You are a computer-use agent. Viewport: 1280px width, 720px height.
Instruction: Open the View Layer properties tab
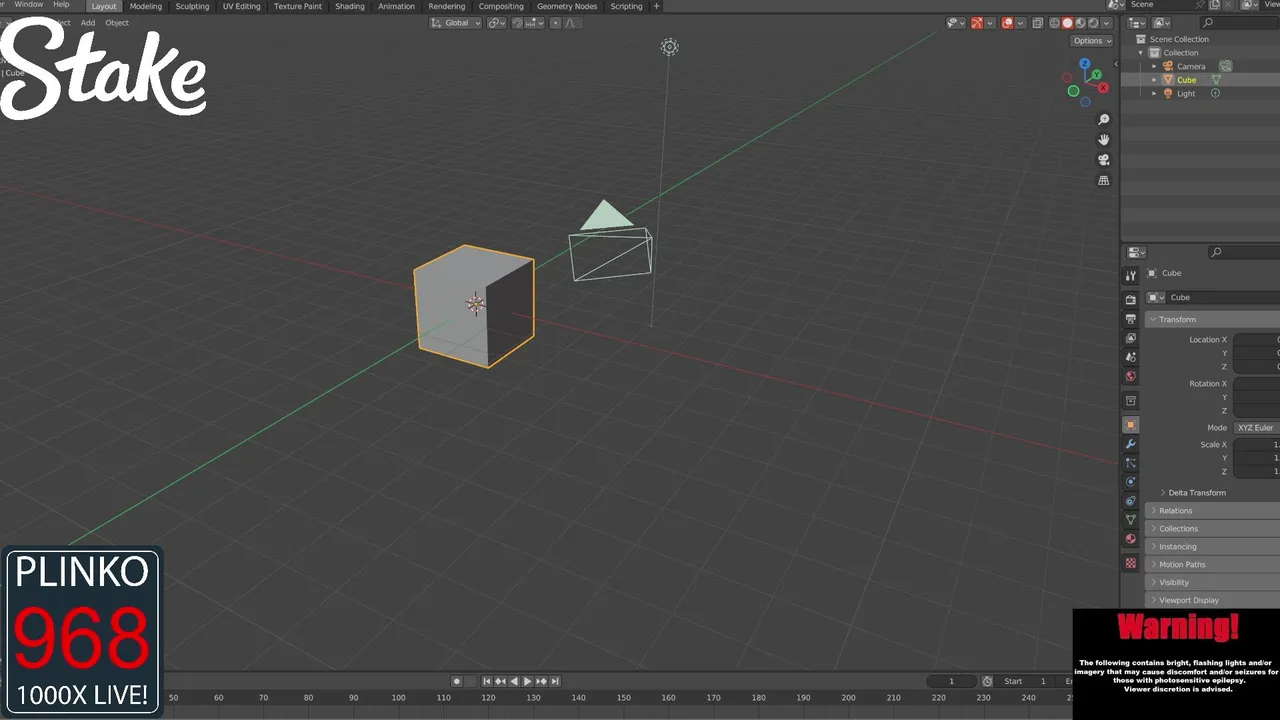[x=1131, y=338]
